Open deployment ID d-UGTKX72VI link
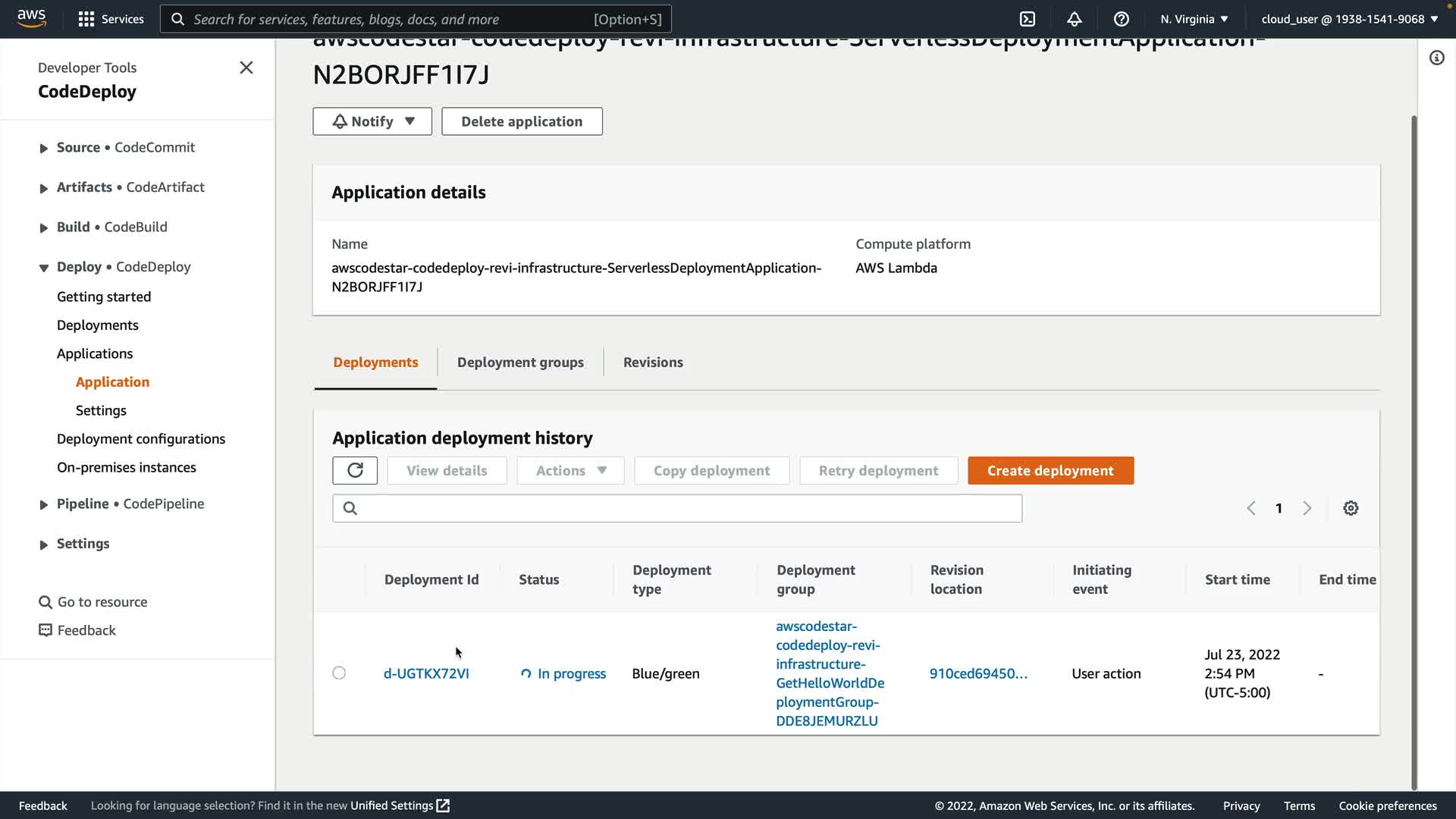Viewport: 1456px width, 819px height. click(426, 673)
